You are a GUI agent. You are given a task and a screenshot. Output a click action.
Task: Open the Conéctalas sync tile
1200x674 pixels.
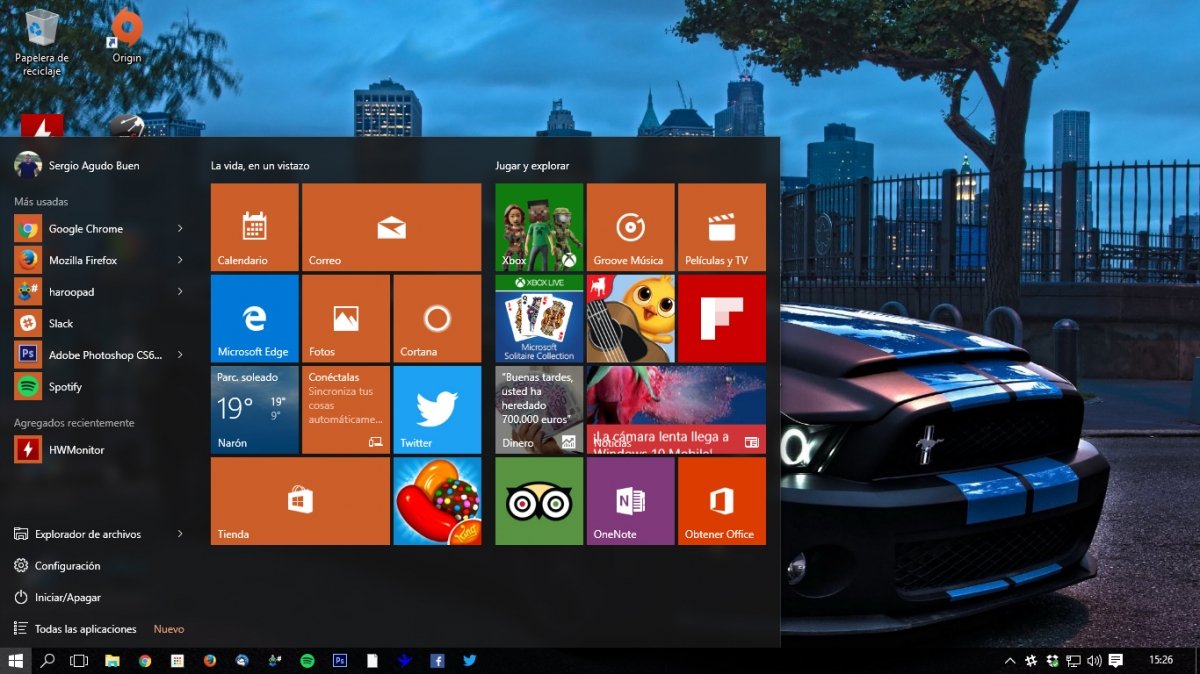pos(345,410)
